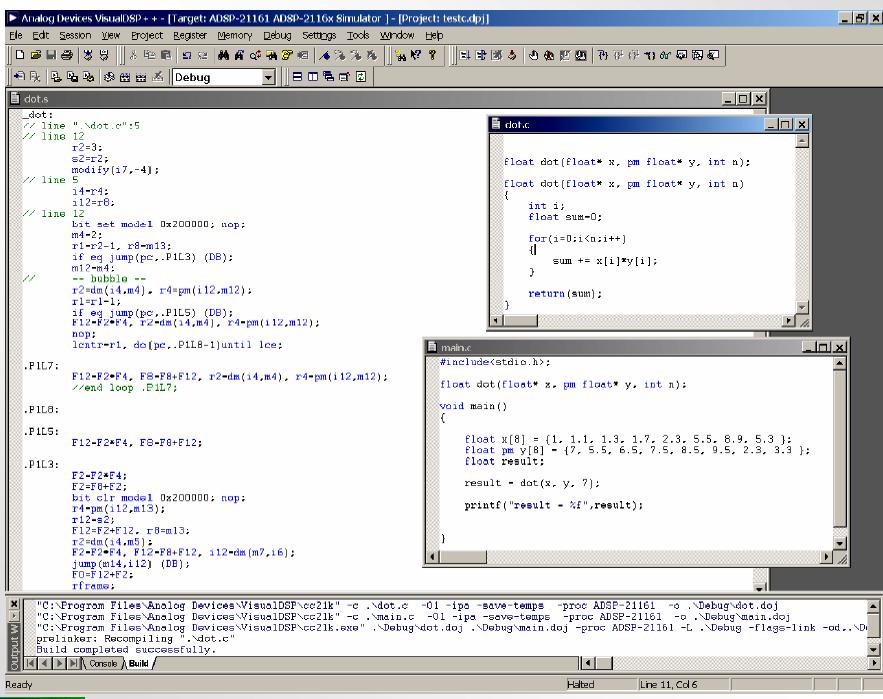Open the Session menu
The image size is (883, 699).
click(75, 35)
